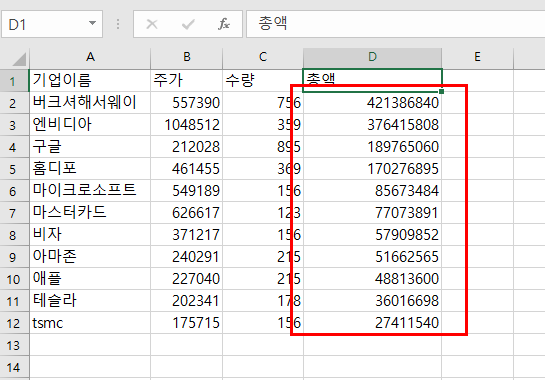
Task: Select row 12 header
Action: click(x=14, y=323)
